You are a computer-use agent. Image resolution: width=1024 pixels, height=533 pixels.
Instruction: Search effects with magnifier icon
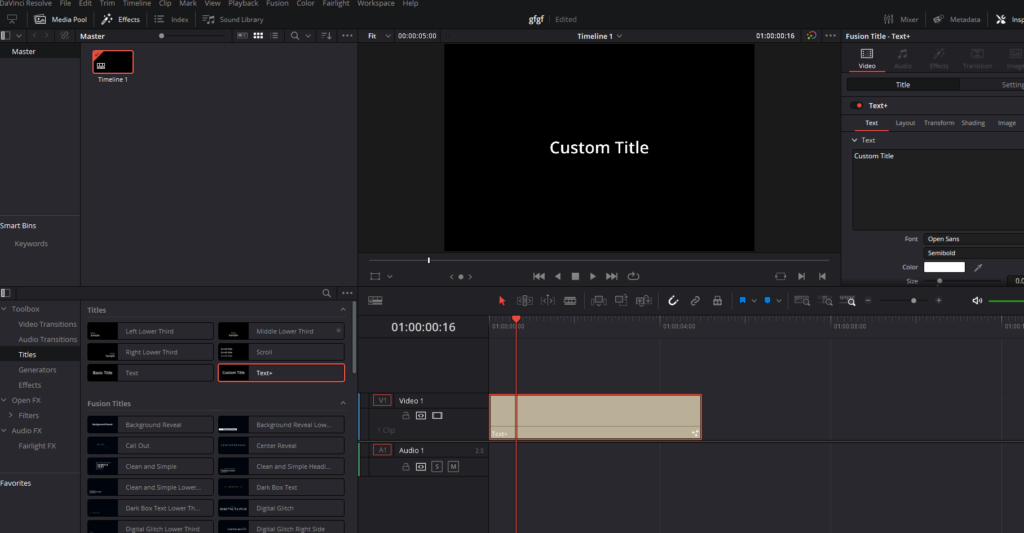point(326,293)
